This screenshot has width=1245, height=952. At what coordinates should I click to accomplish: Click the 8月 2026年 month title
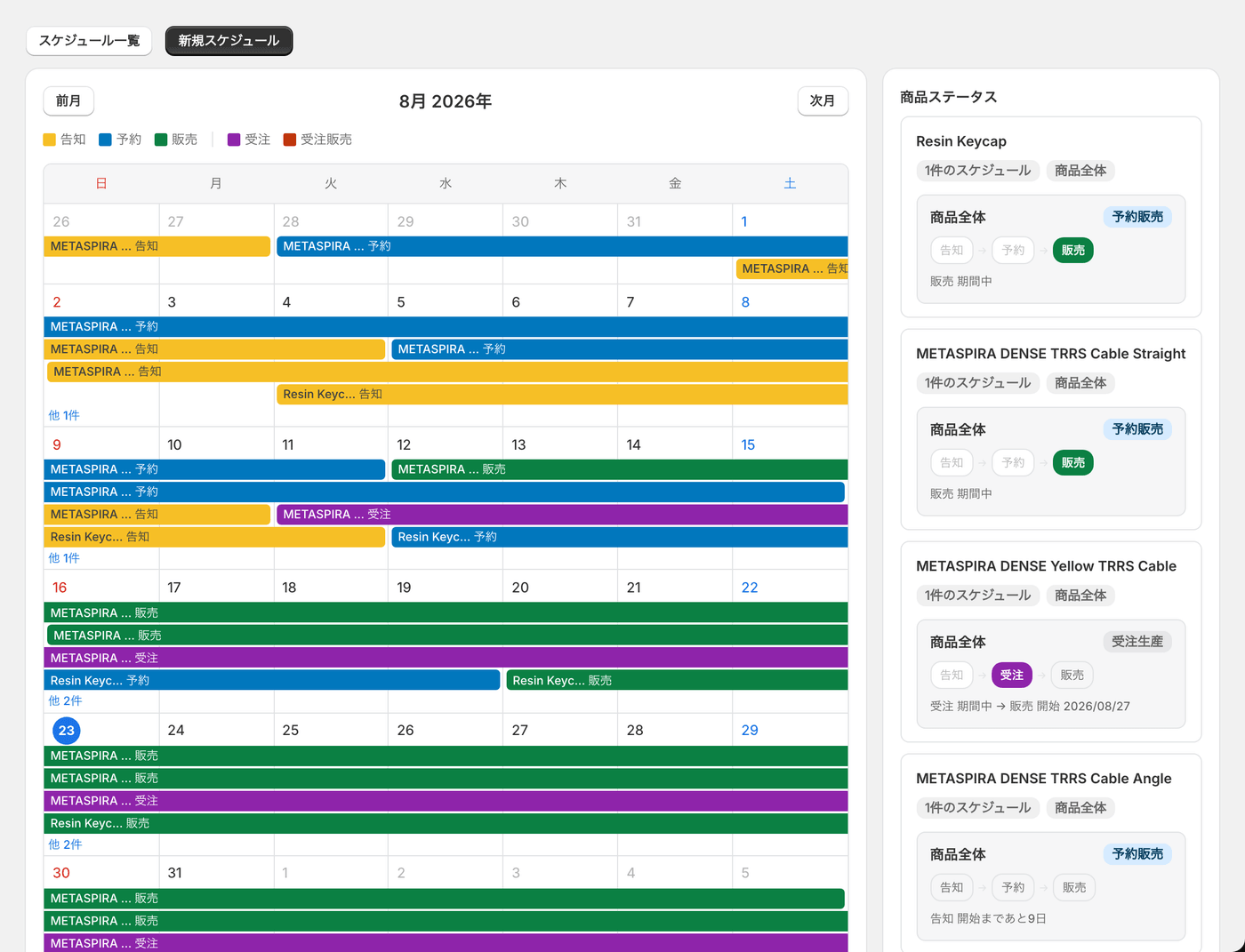[446, 101]
